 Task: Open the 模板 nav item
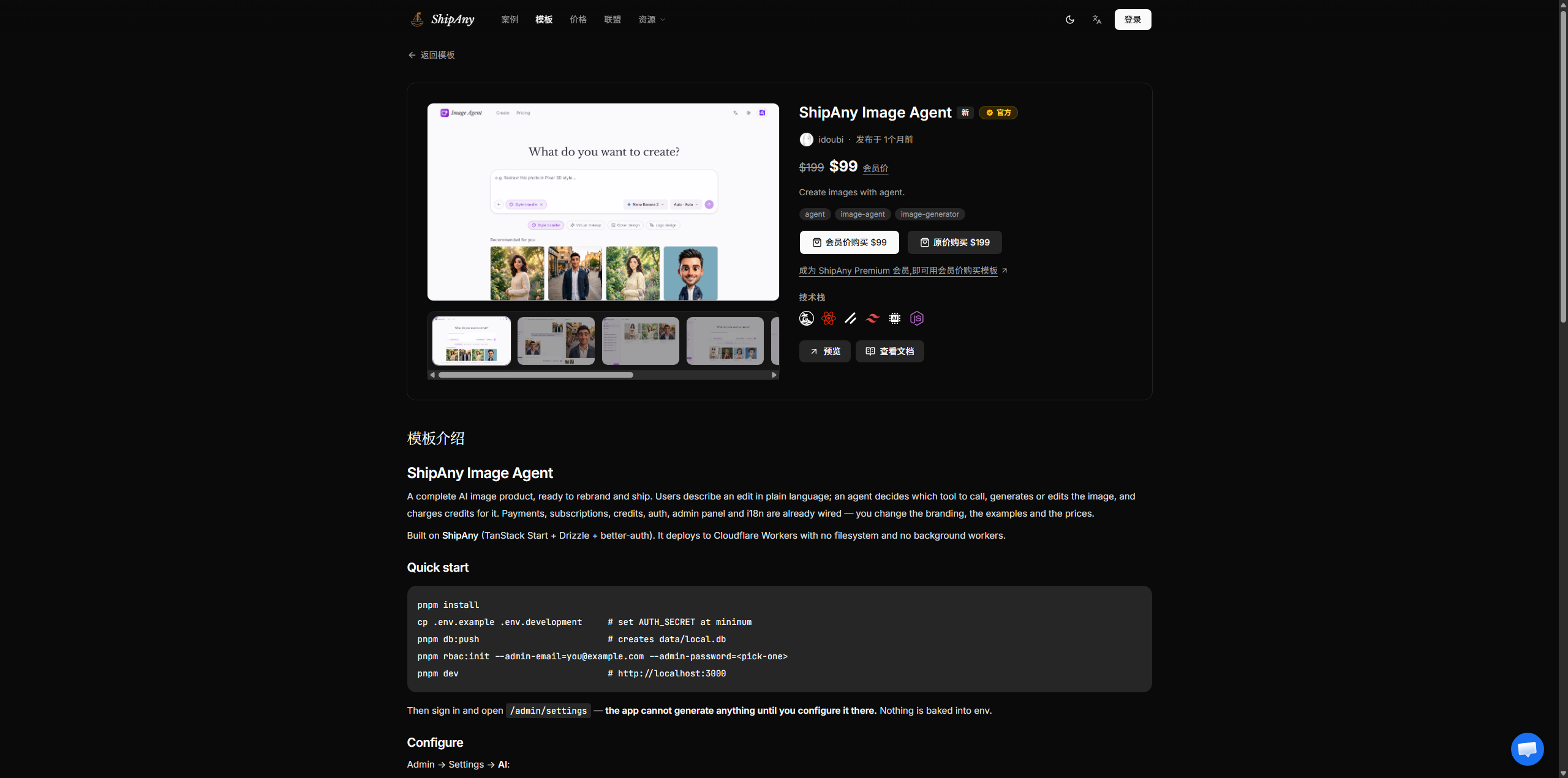pyautogui.click(x=544, y=20)
